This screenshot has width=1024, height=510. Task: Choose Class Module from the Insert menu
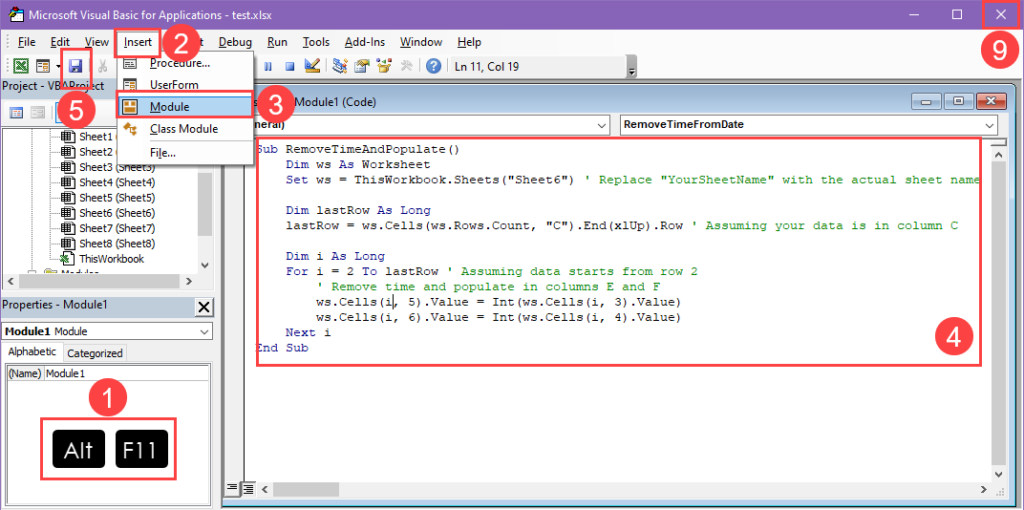(185, 129)
